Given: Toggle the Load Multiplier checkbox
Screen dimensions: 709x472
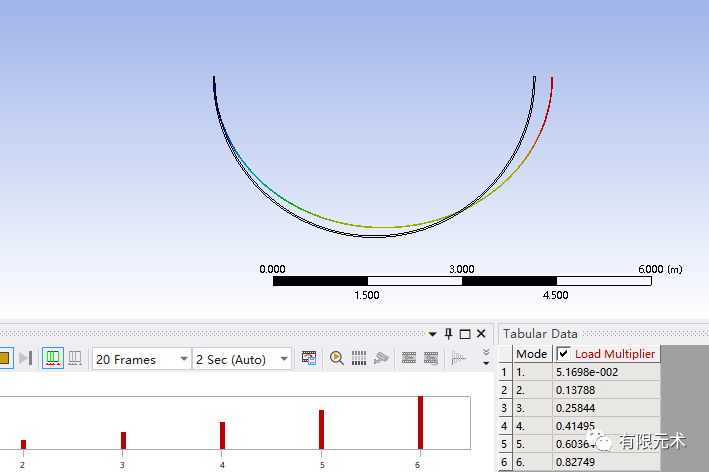Looking at the screenshot, I should tap(563, 354).
